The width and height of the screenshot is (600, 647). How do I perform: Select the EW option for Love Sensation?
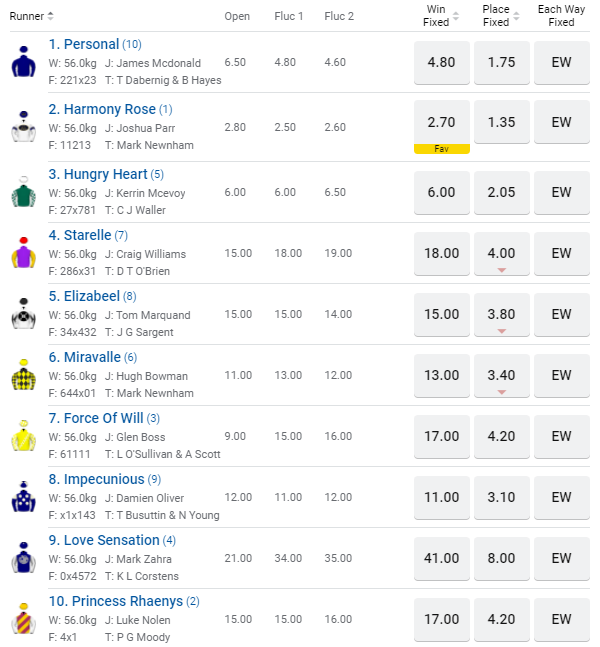[561, 558]
